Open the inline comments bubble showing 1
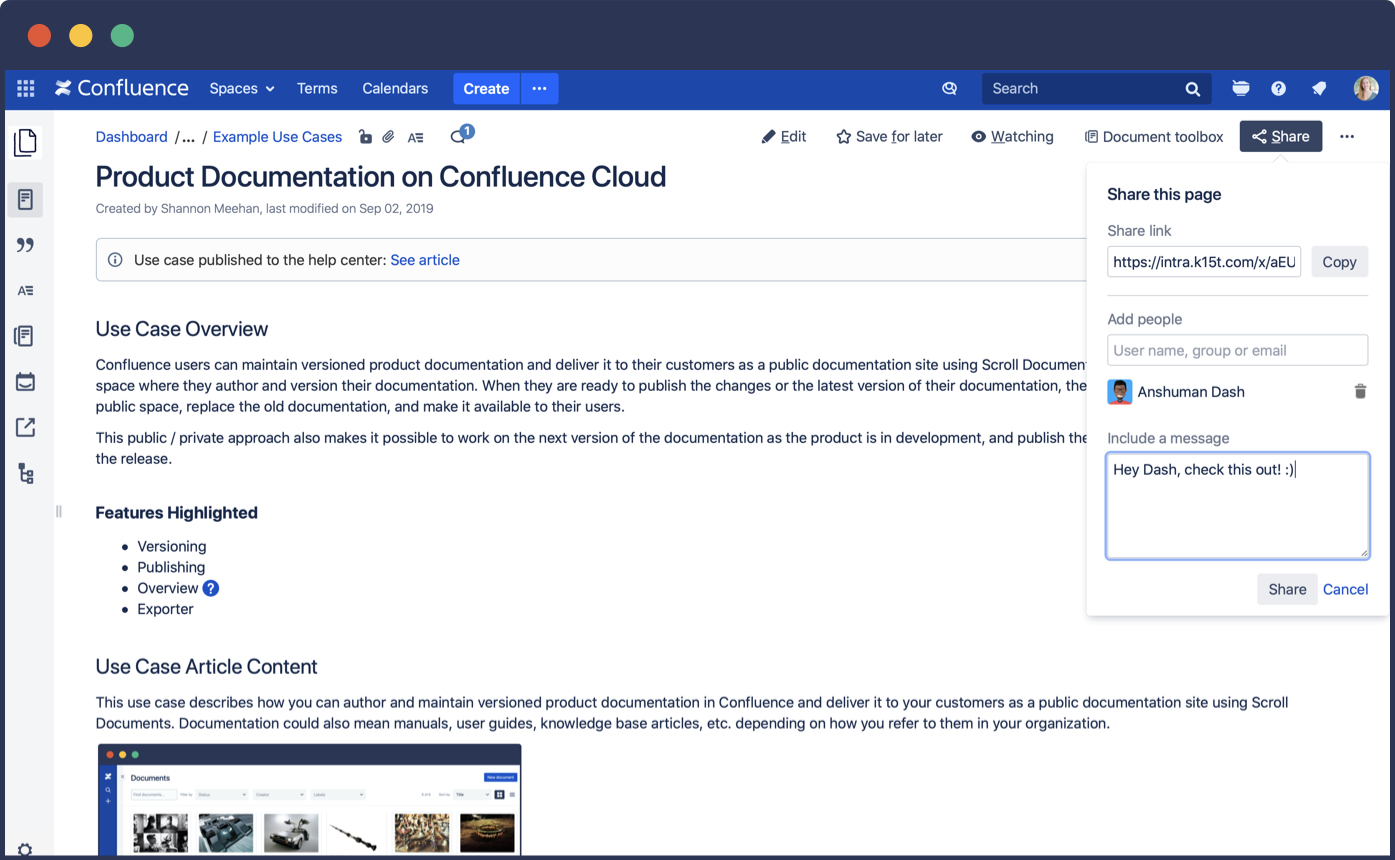This screenshot has height=860, width=1395. pyautogui.click(x=458, y=137)
